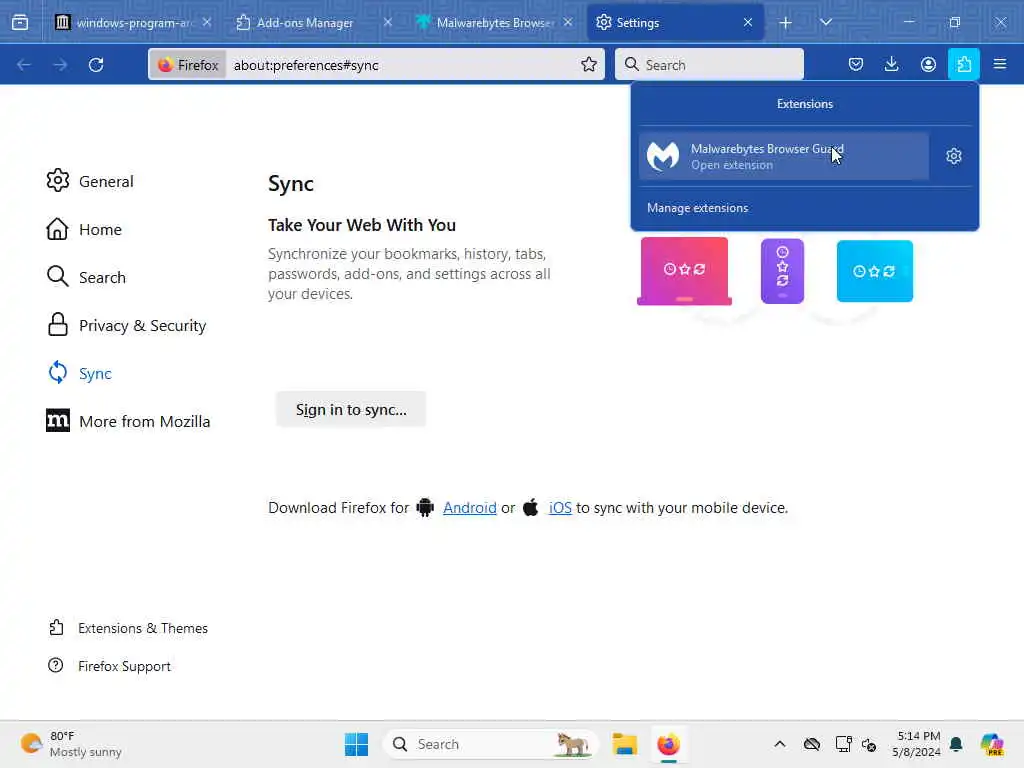Click the display/network tray icon

click(843, 744)
